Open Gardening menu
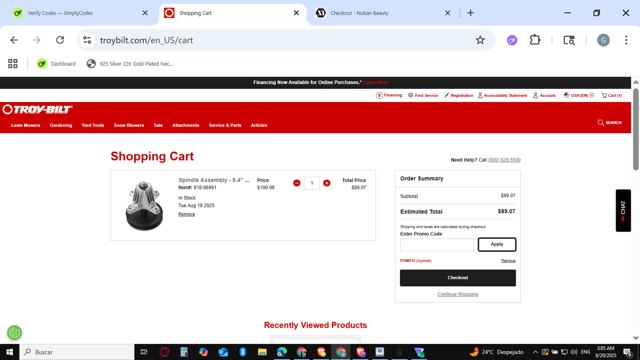640x360 pixels. (x=61, y=125)
